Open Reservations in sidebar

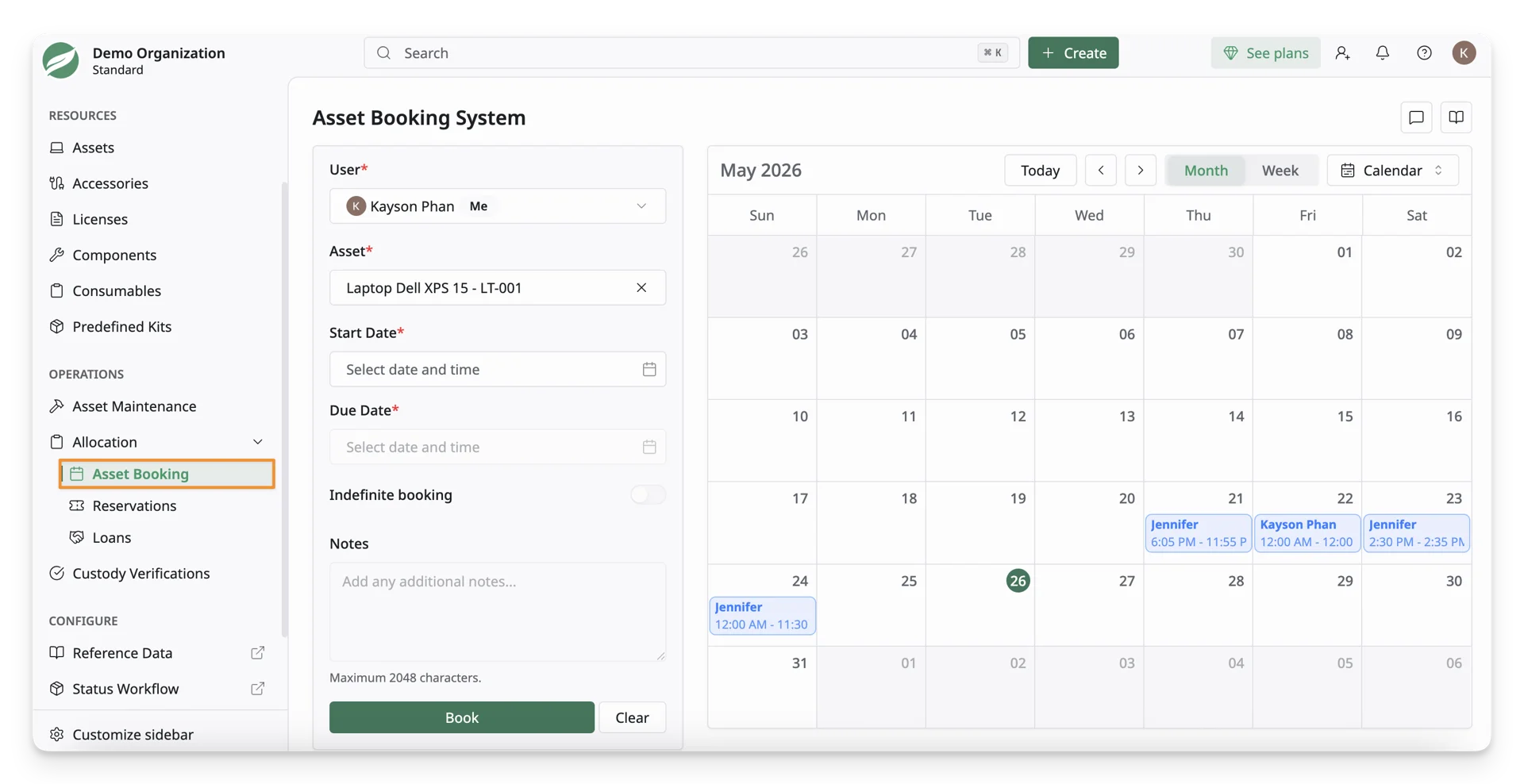[134, 505]
